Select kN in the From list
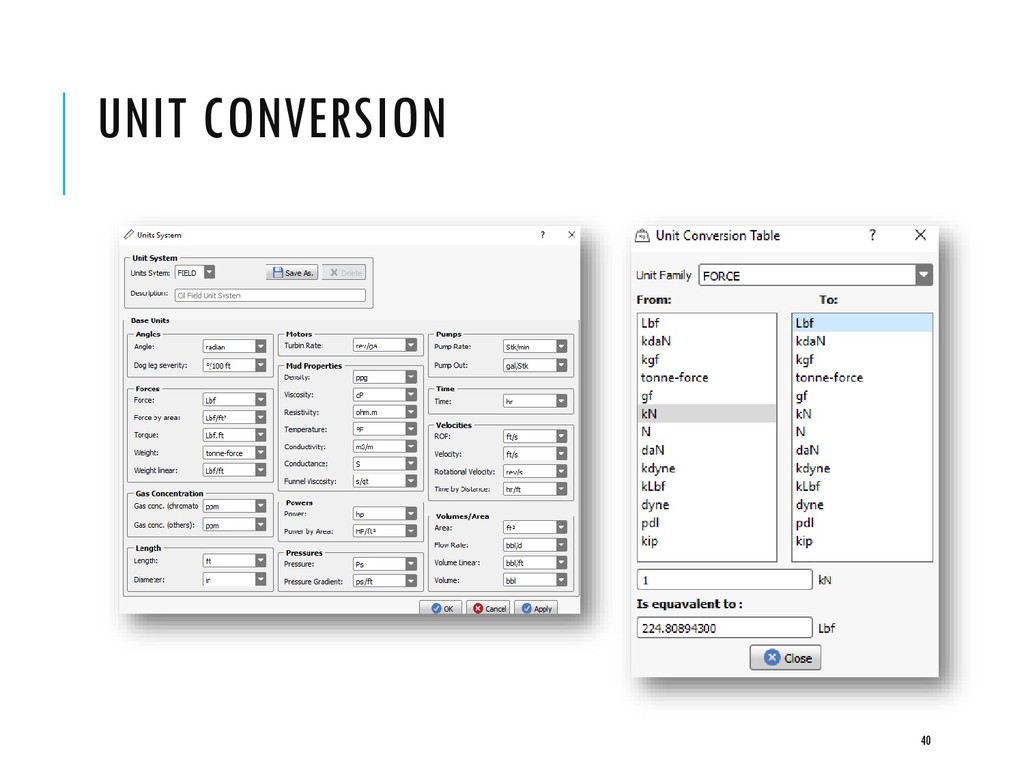 click(707, 413)
